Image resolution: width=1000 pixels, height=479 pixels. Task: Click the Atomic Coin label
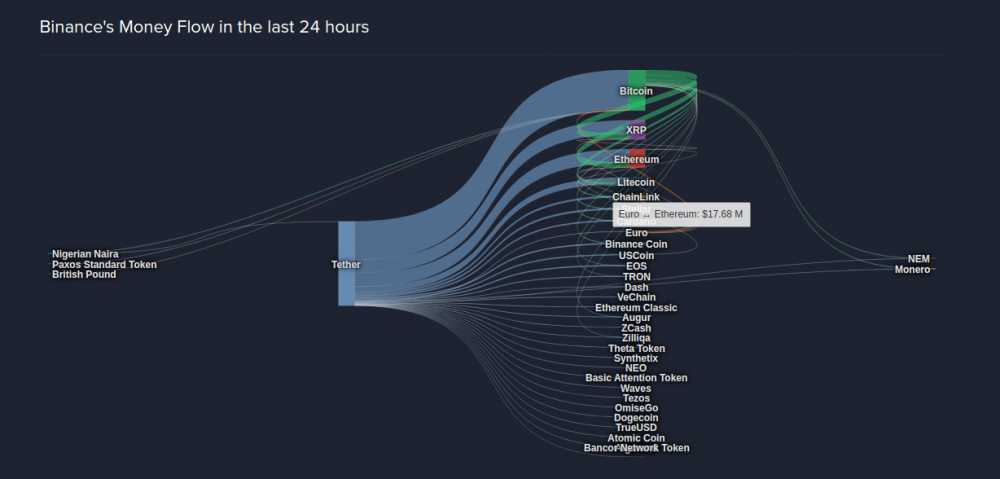click(636, 438)
